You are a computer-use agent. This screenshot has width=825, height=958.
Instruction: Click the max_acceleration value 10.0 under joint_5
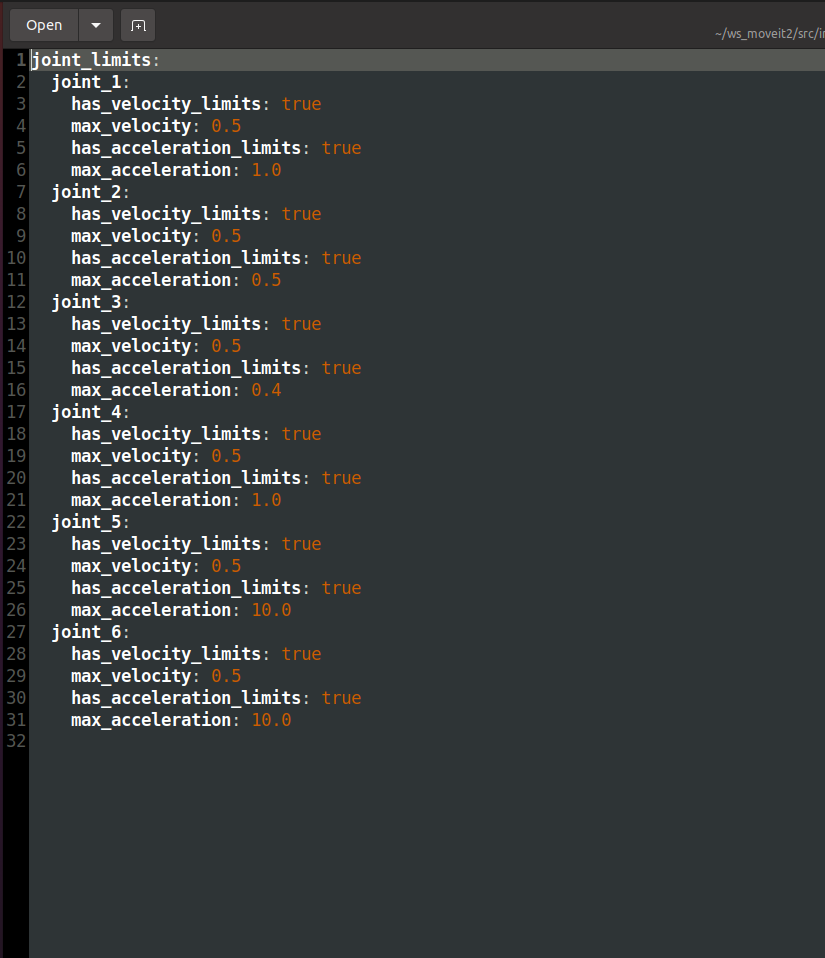click(270, 609)
